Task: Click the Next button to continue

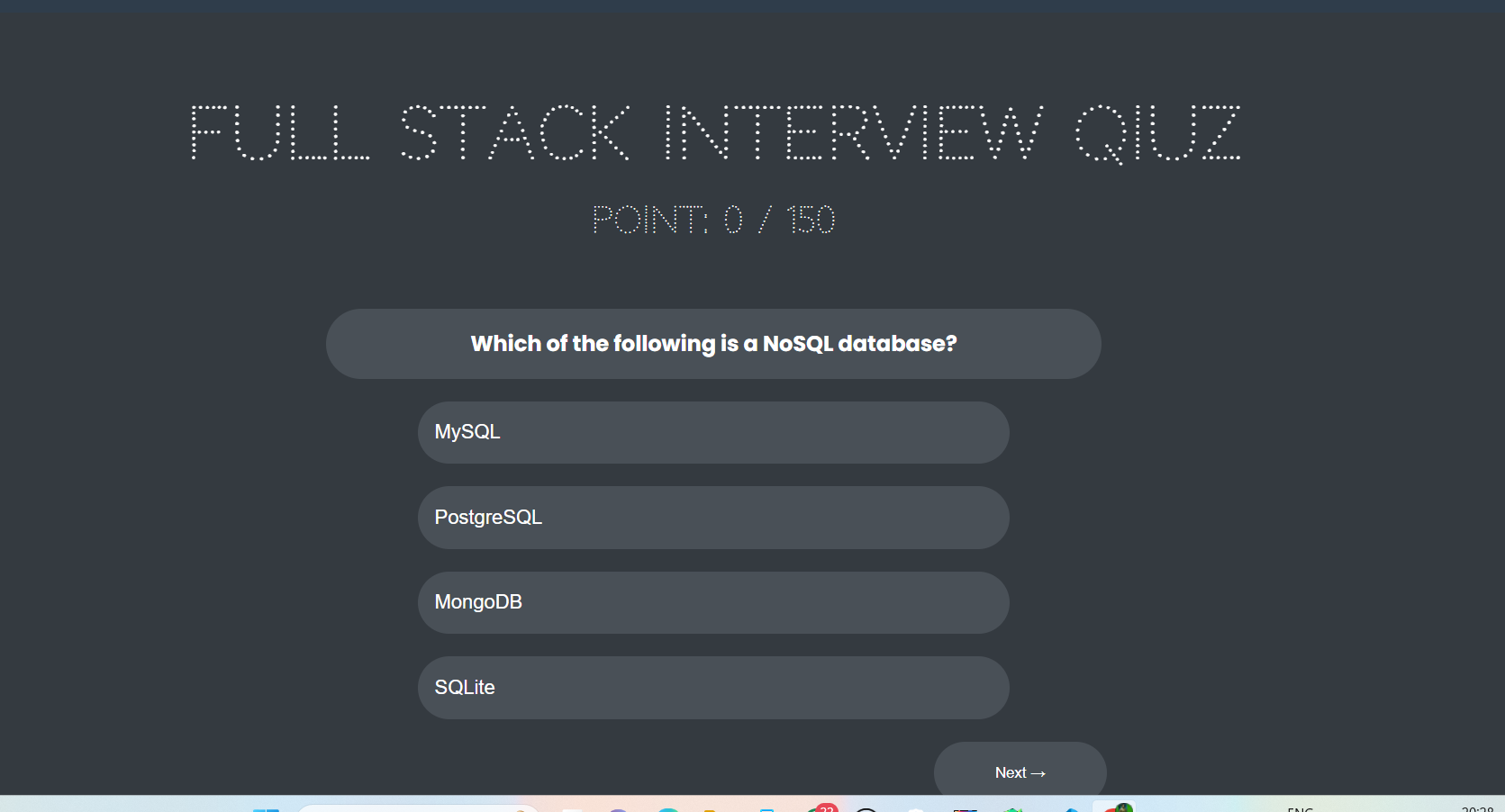Action: [1019, 771]
